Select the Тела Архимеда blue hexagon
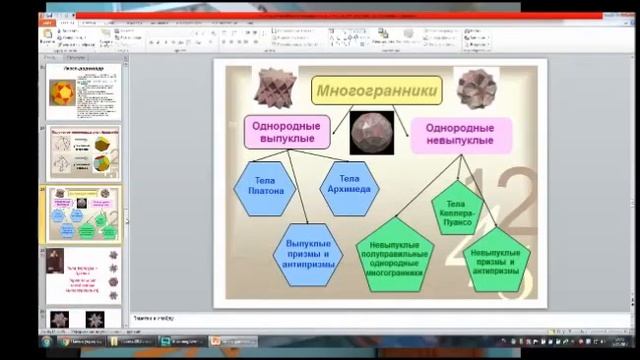The image size is (640, 360). click(349, 188)
